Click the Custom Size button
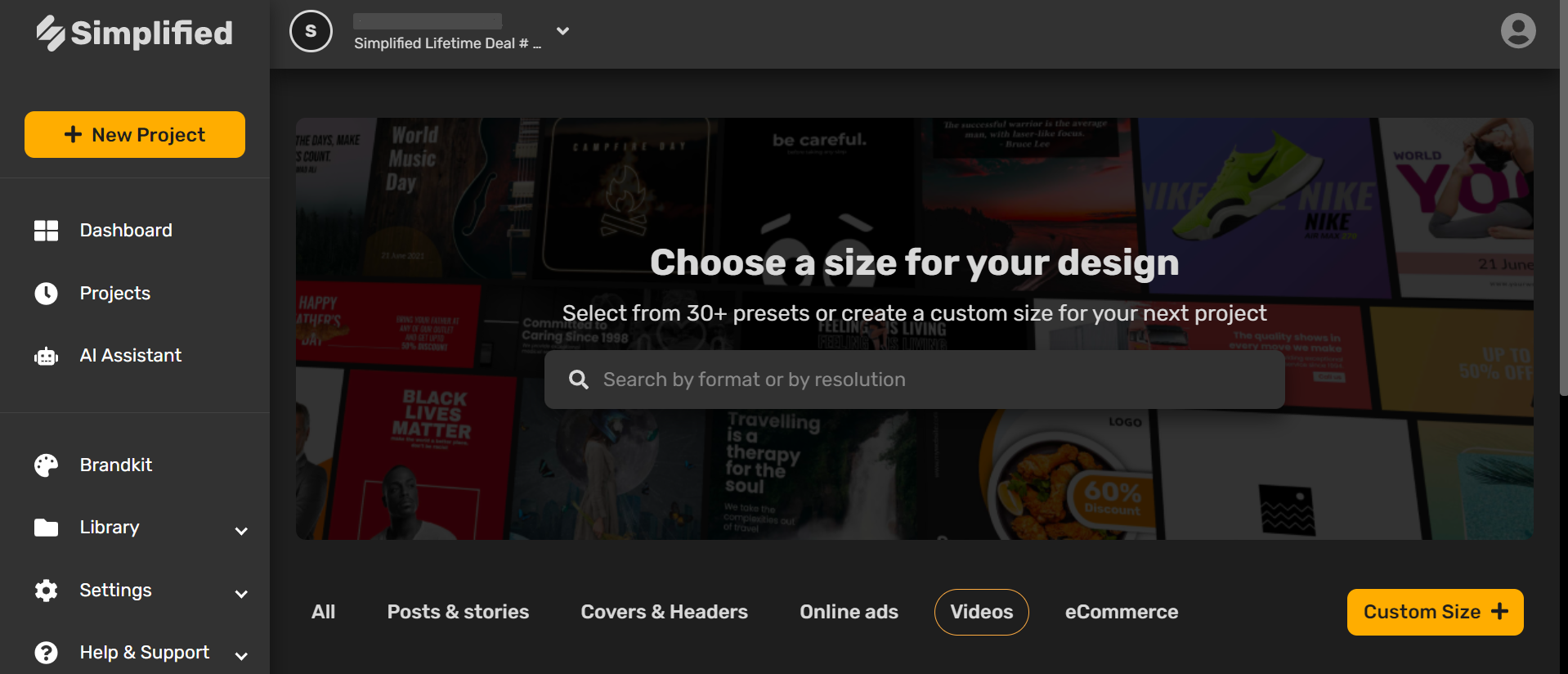This screenshot has height=674, width=1568. pyautogui.click(x=1435, y=612)
